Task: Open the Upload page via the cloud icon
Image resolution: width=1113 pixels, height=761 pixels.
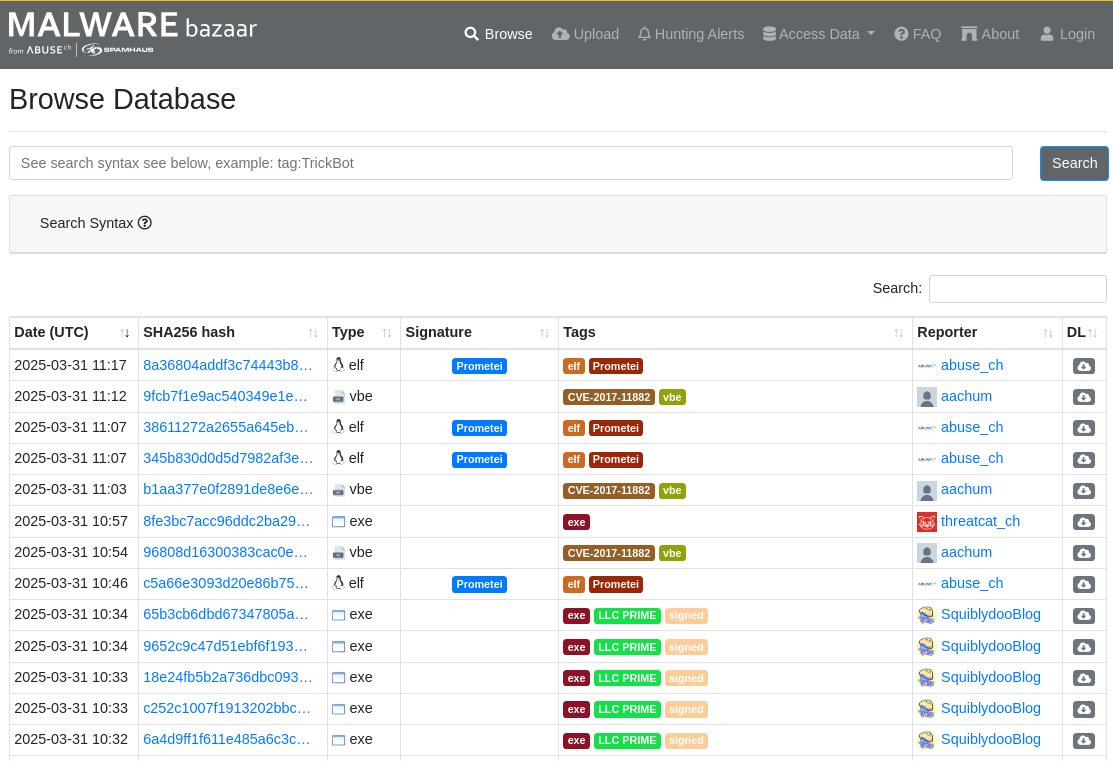Action: (560, 33)
